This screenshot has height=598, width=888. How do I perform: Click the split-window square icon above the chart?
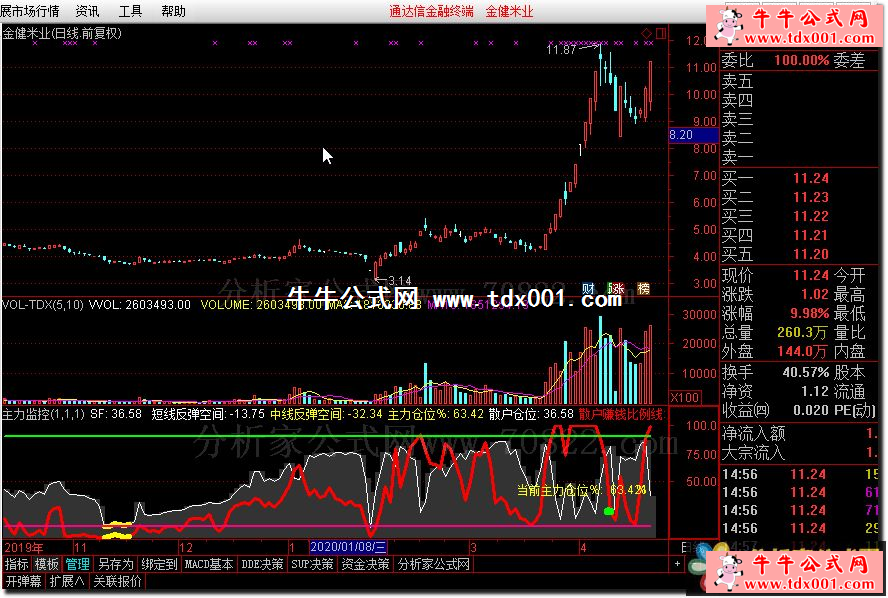coord(660,33)
